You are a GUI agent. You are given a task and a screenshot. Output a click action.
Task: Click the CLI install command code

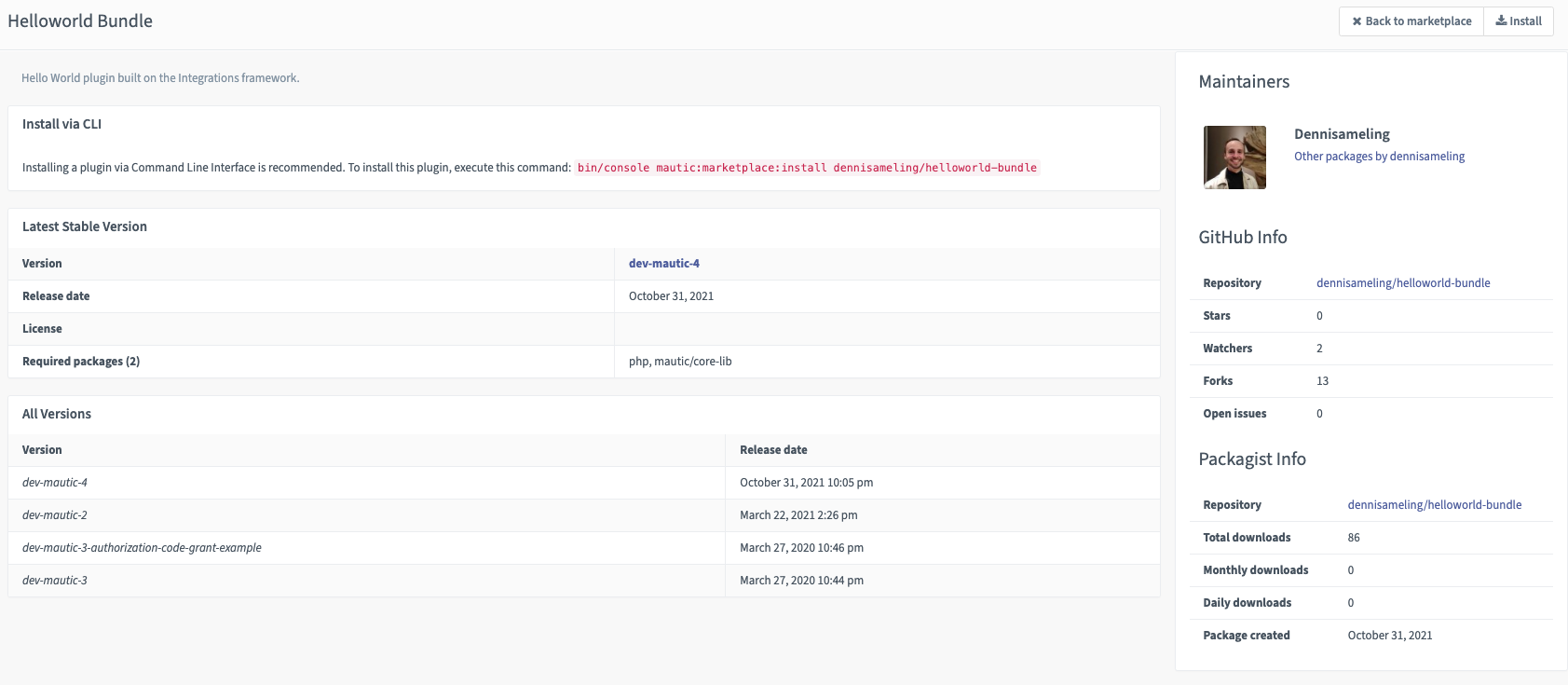807,168
